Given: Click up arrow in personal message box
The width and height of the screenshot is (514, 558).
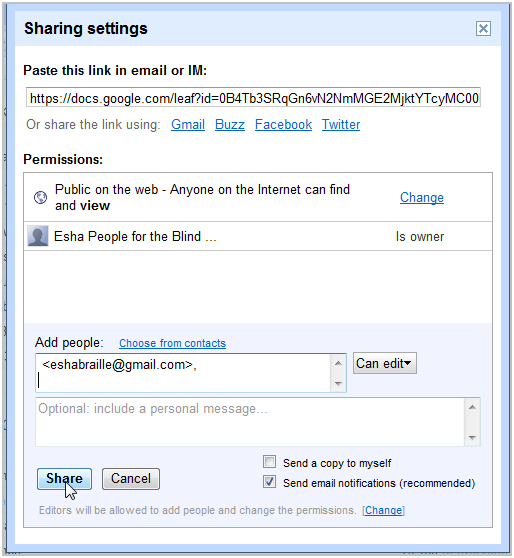Looking at the screenshot, I should point(472,407).
